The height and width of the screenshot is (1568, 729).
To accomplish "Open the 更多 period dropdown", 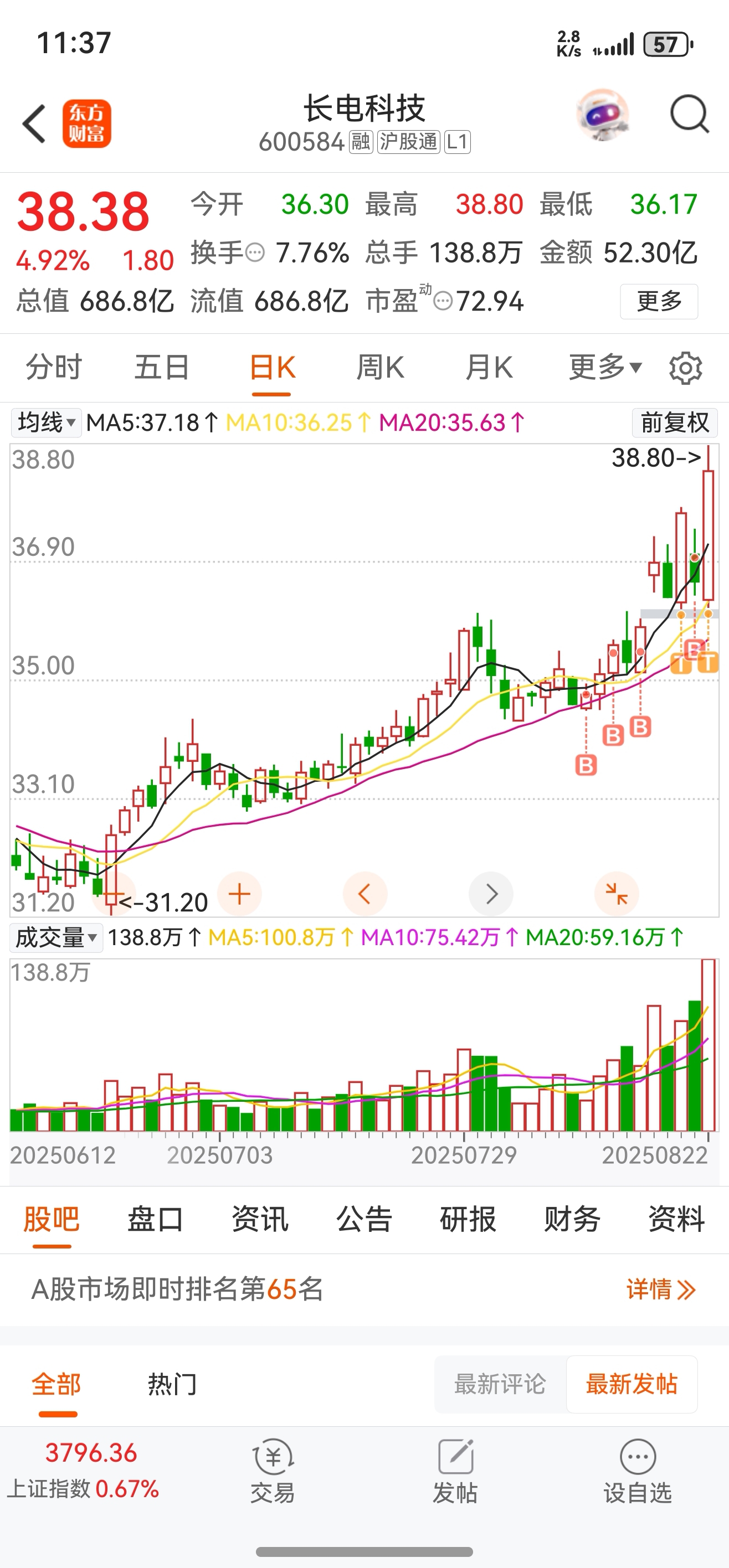I will point(605,368).
